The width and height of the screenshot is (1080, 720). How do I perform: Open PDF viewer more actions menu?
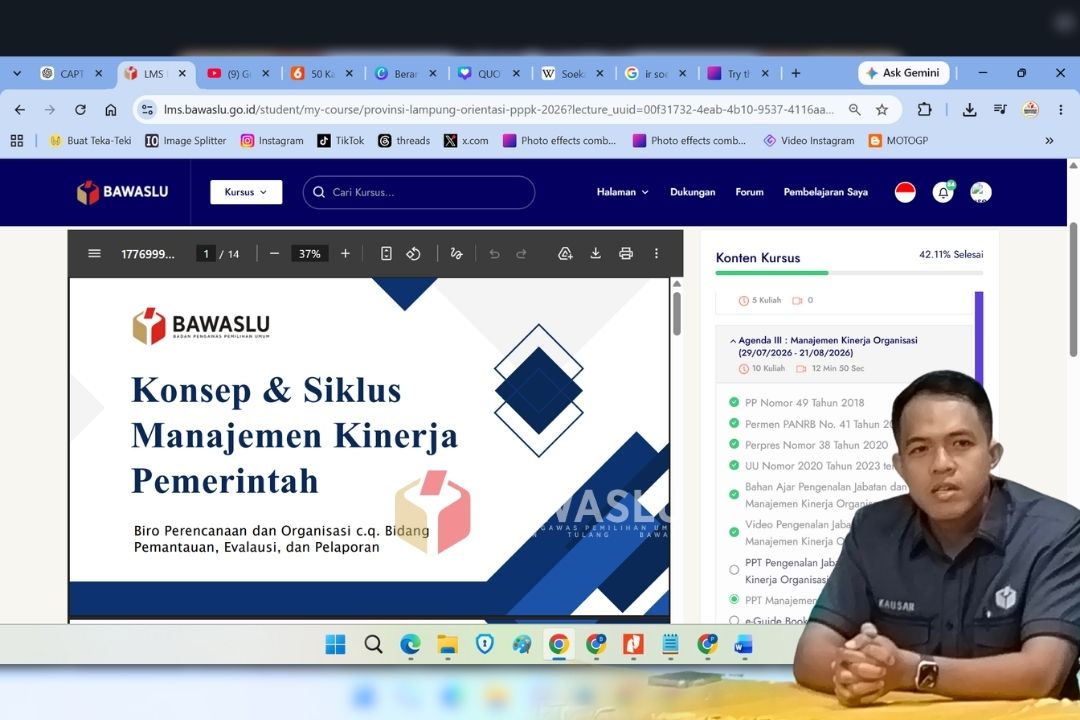656,254
